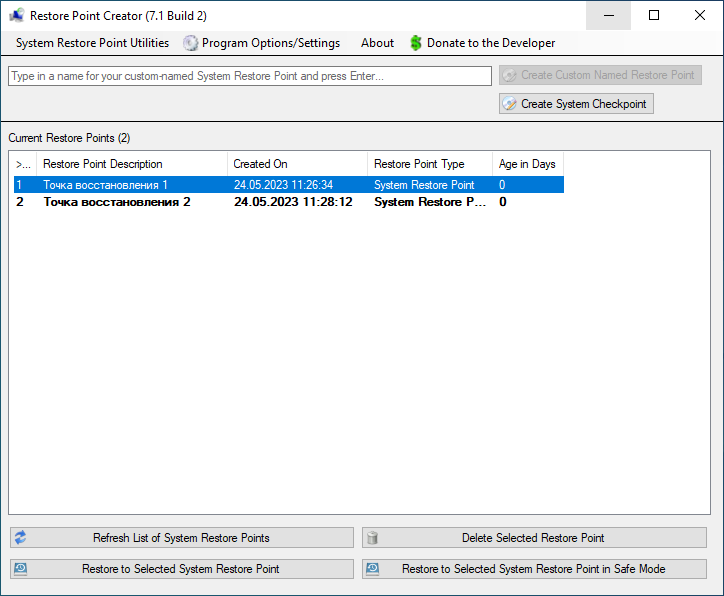Open Donate to the Developer menu
The image size is (724, 596).
coord(483,43)
